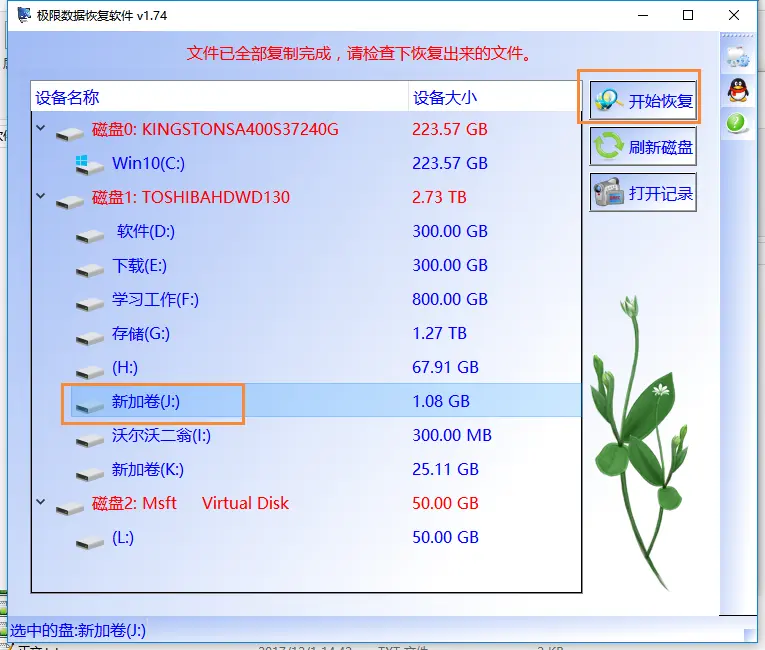Image resolution: width=765 pixels, height=650 pixels.
Task: Collapse the 磁盘0 KINGSTON disk node
Action: (41, 128)
